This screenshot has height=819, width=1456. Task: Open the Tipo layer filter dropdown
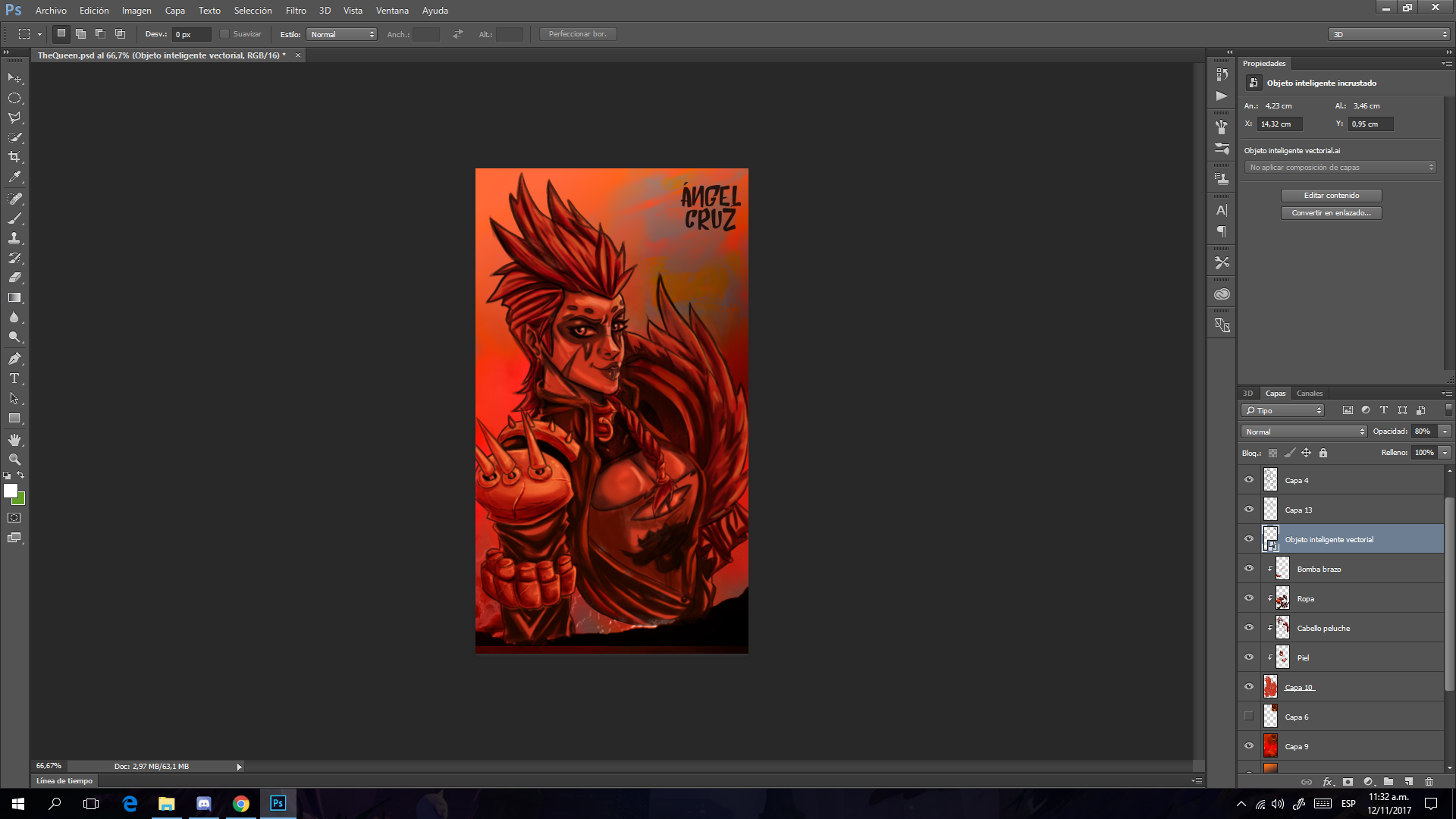tap(1283, 410)
